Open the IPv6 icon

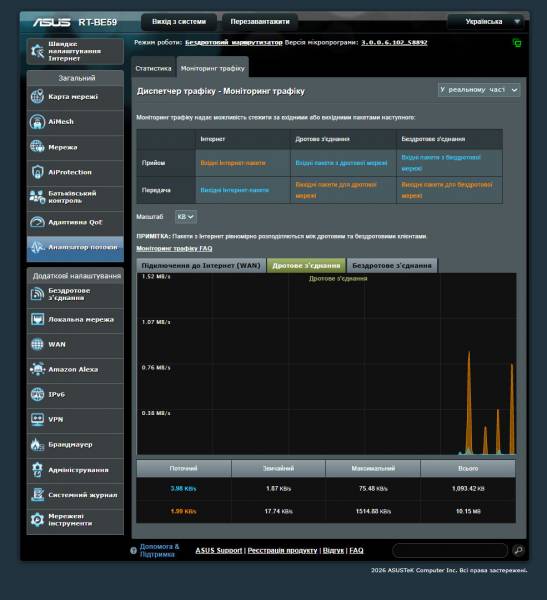tap(38, 395)
